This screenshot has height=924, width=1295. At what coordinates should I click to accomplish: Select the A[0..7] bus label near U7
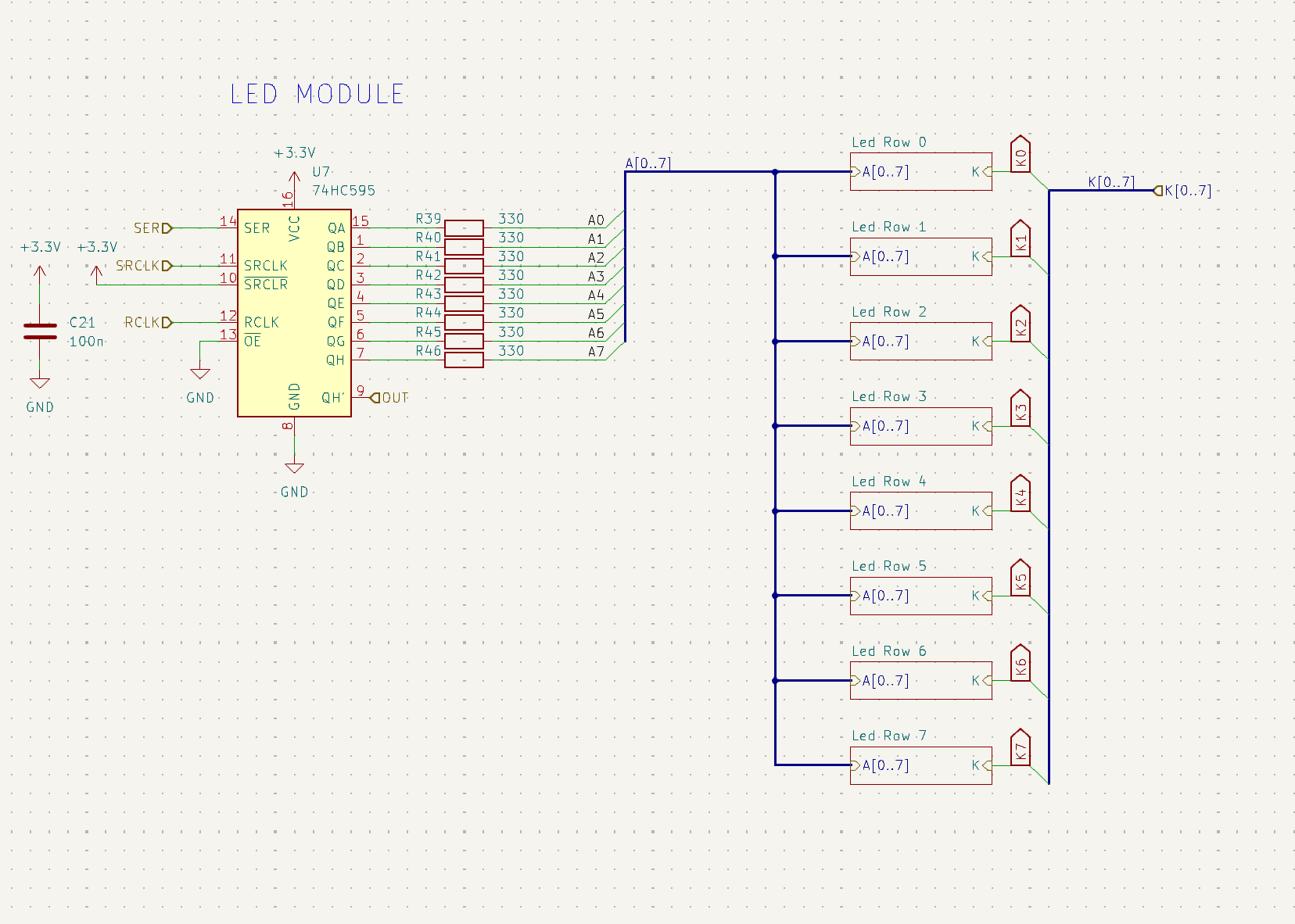648,164
